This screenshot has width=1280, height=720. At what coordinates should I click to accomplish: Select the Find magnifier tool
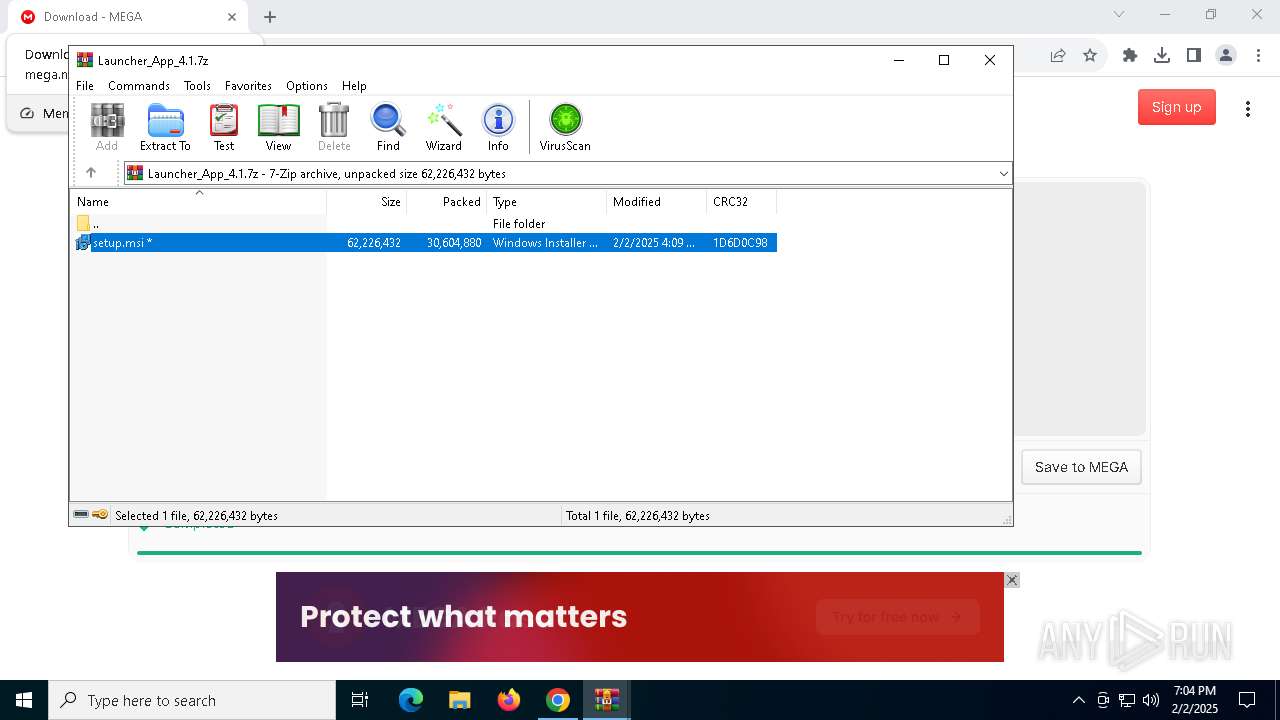(388, 127)
